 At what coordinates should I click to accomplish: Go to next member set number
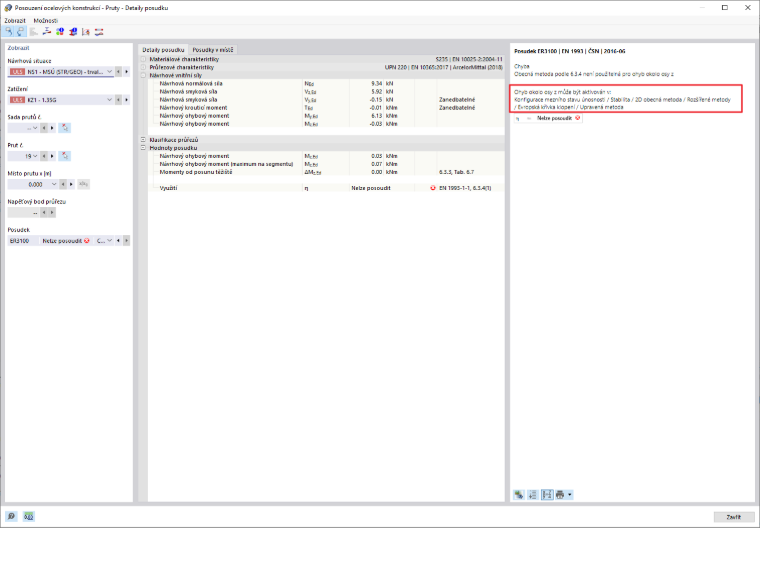pyautogui.click(x=52, y=128)
